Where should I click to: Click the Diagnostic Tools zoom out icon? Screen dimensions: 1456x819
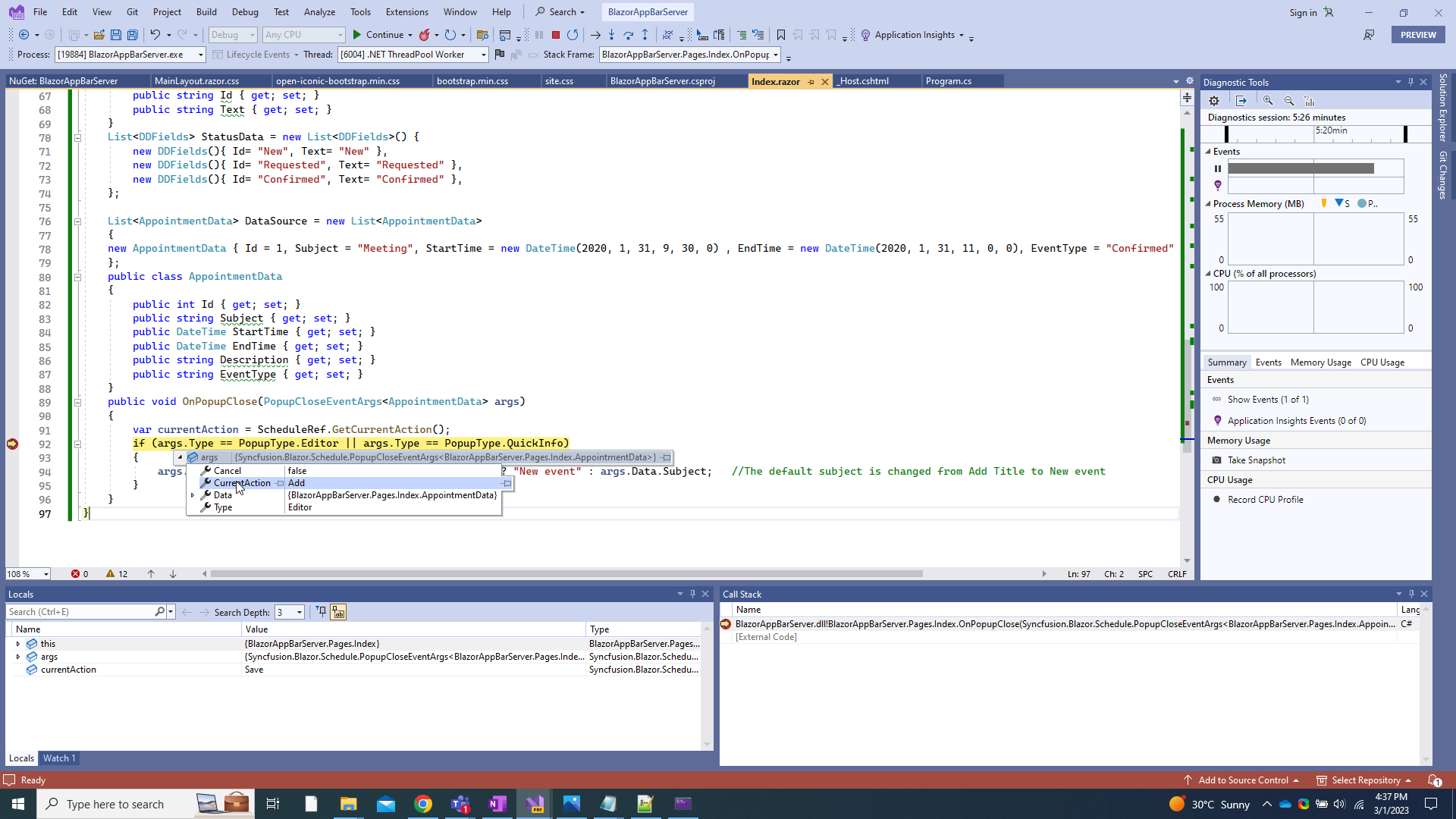[x=1289, y=101]
